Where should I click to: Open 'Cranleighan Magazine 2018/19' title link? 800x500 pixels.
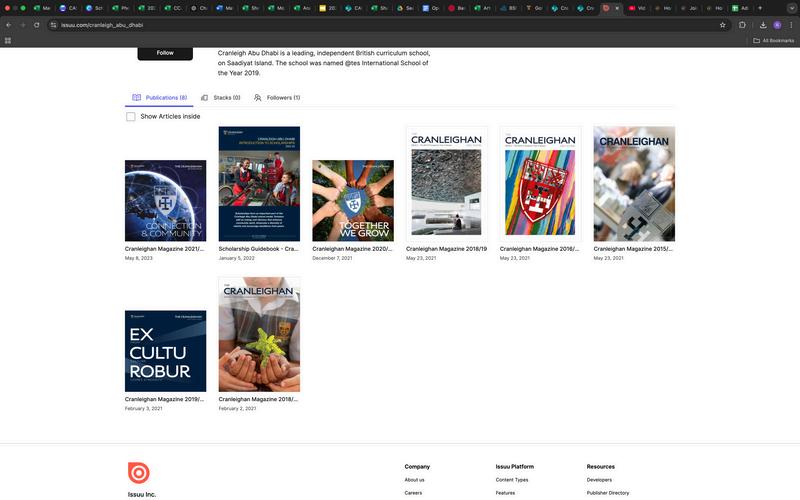(x=446, y=249)
